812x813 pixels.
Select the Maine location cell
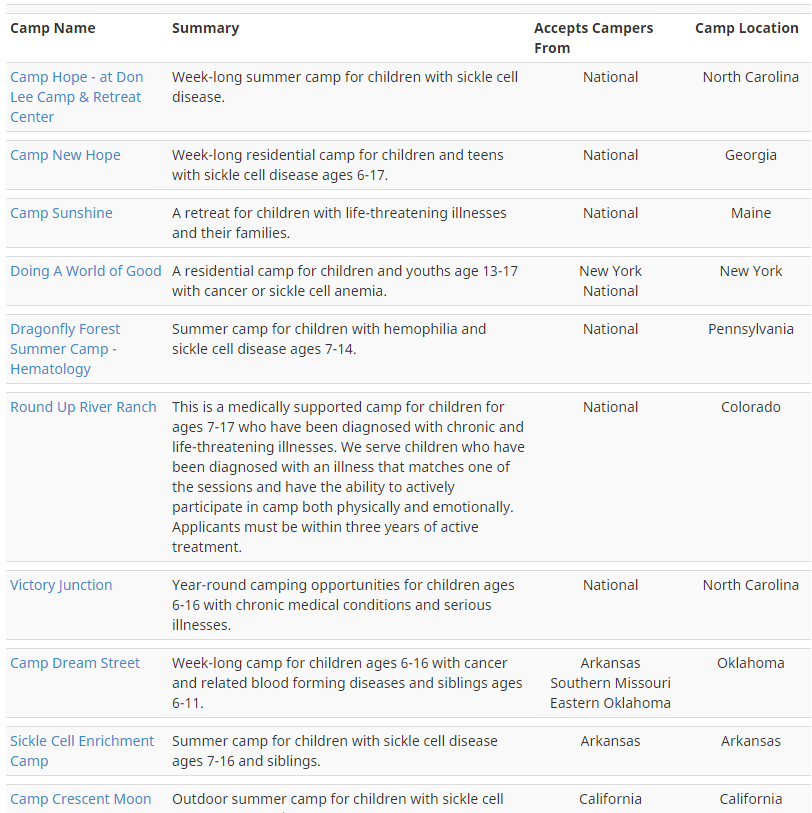tap(750, 213)
